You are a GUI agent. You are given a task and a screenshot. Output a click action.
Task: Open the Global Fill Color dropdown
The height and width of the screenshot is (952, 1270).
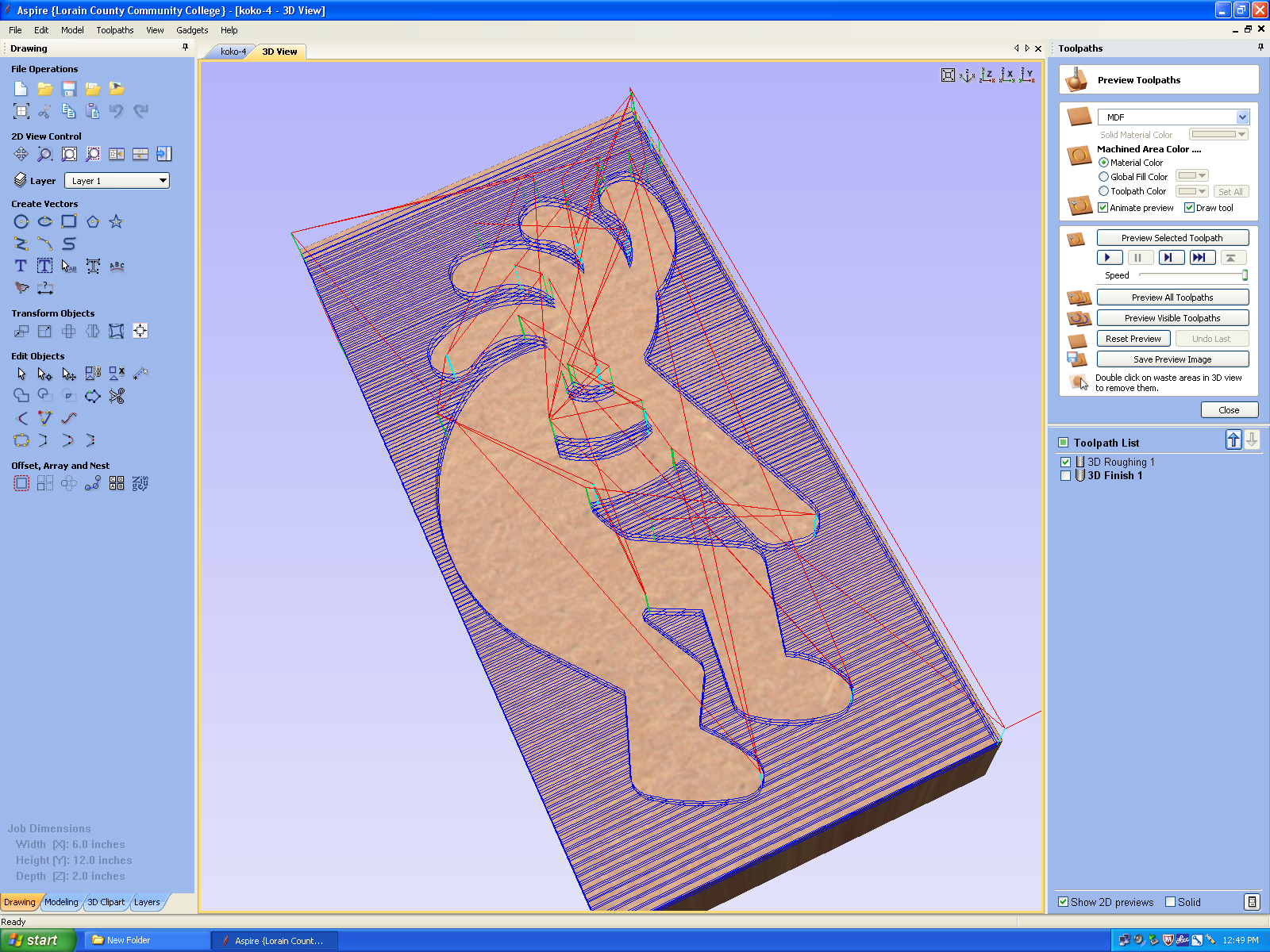point(1191,176)
